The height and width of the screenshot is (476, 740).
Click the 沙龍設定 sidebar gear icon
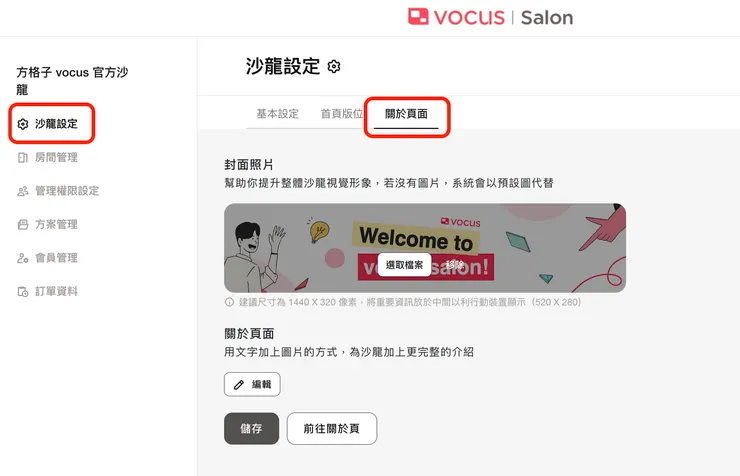(x=23, y=124)
